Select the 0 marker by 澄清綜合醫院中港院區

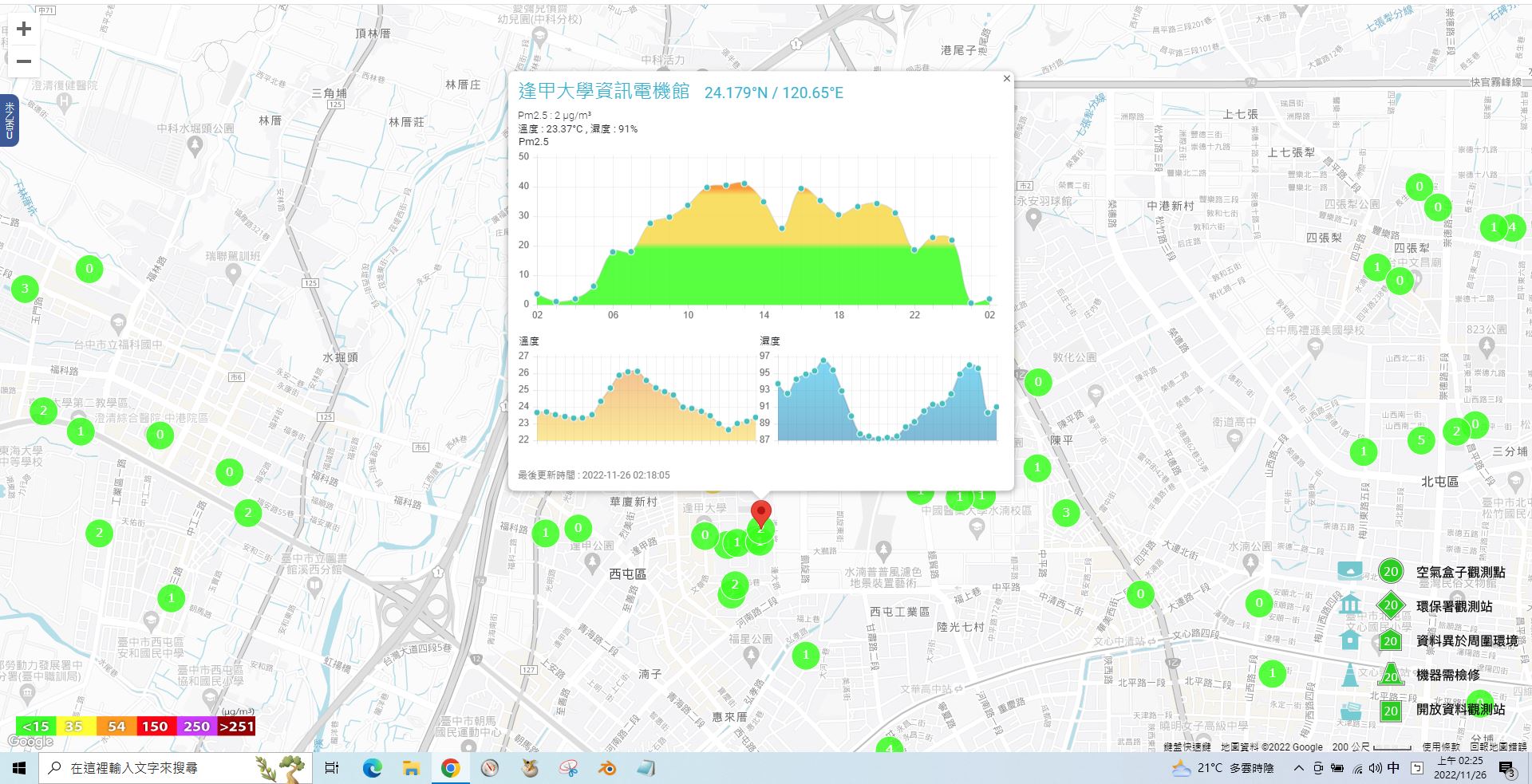pyautogui.click(x=160, y=435)
